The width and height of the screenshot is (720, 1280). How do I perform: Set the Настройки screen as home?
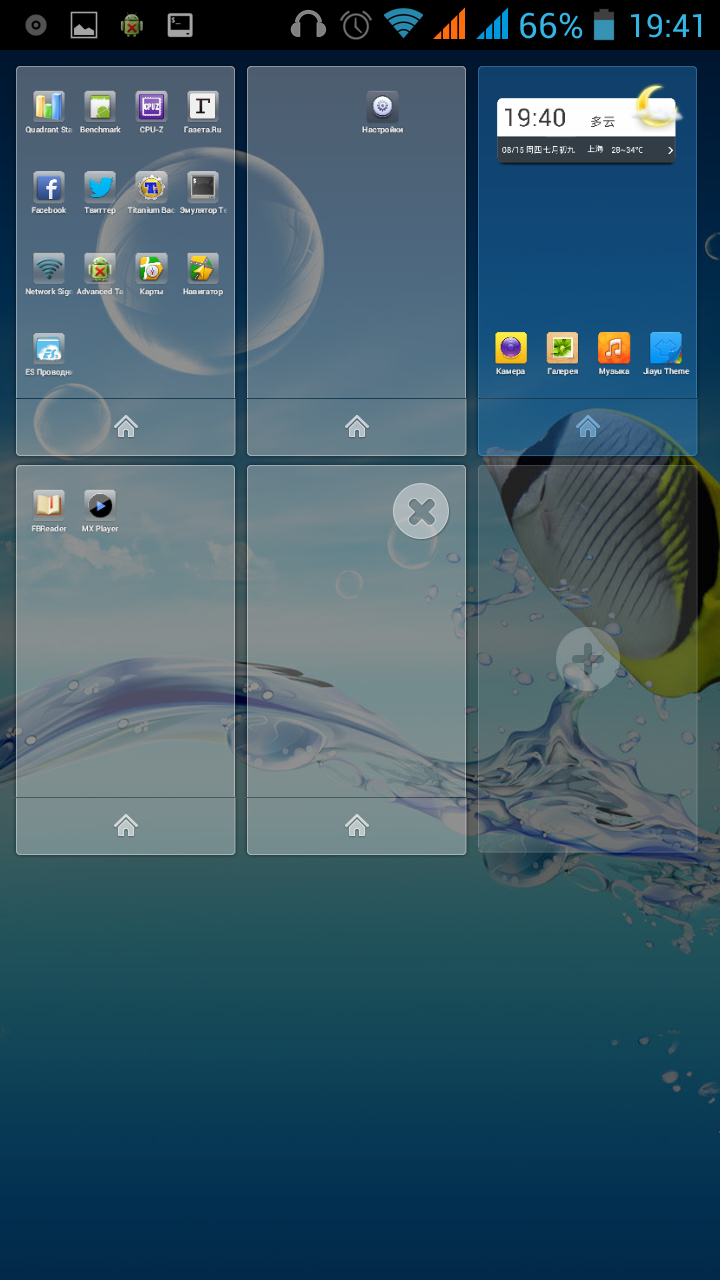tap(357, 427)
